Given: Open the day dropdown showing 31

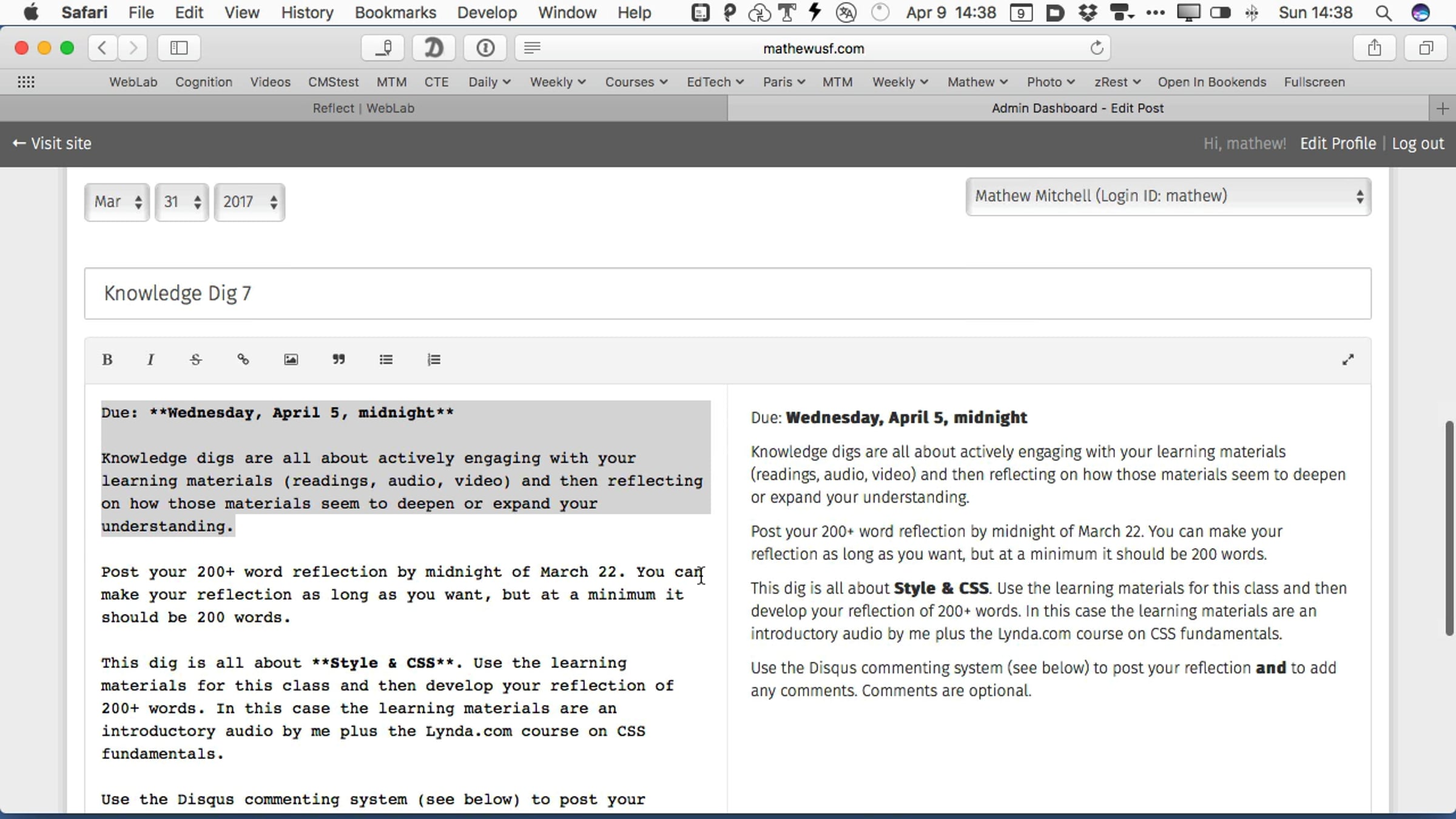Looking at the screenshot, I should (x=181, y=202).
